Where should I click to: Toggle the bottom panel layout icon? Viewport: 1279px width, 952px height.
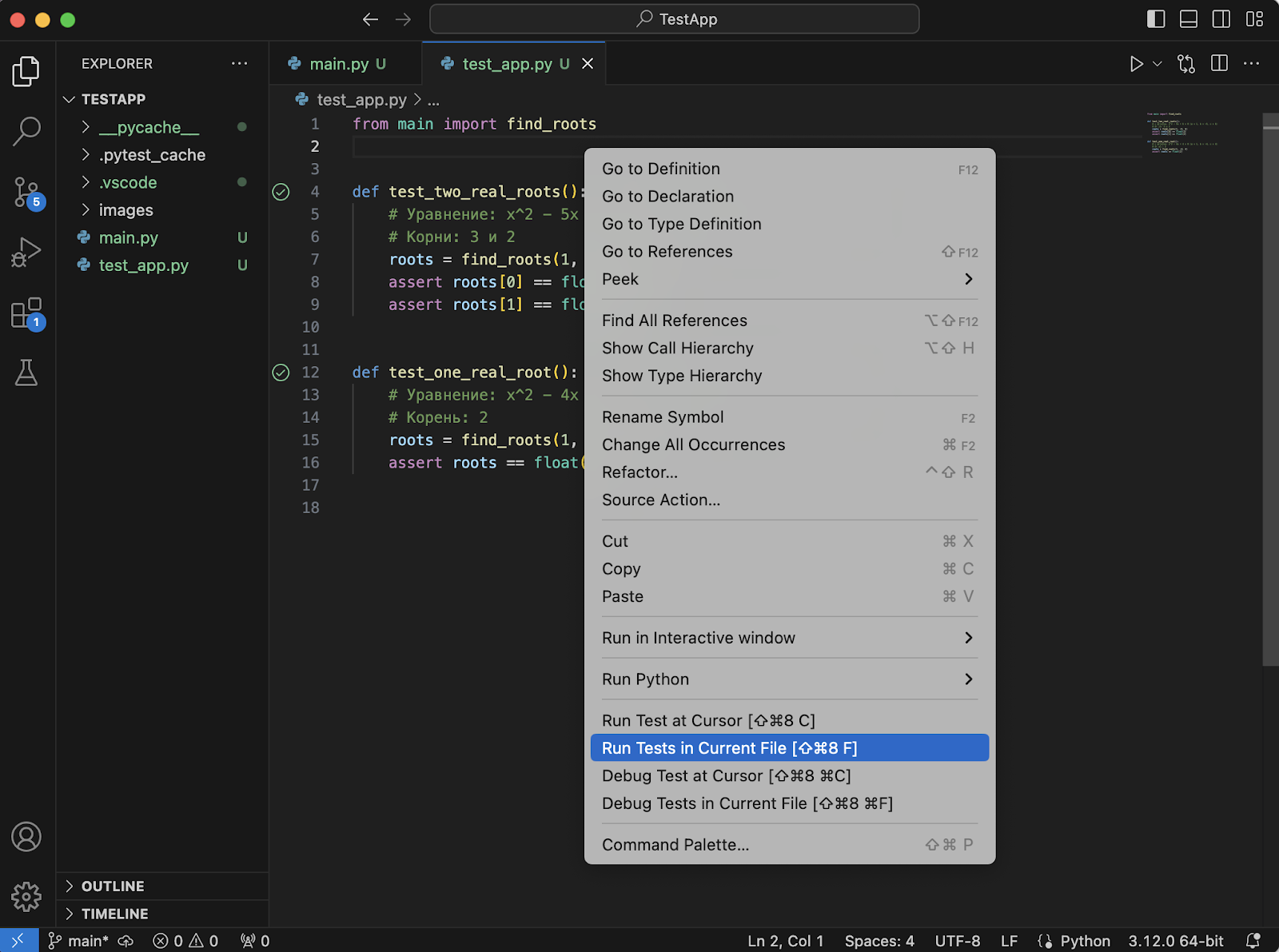pos(1189,19)
